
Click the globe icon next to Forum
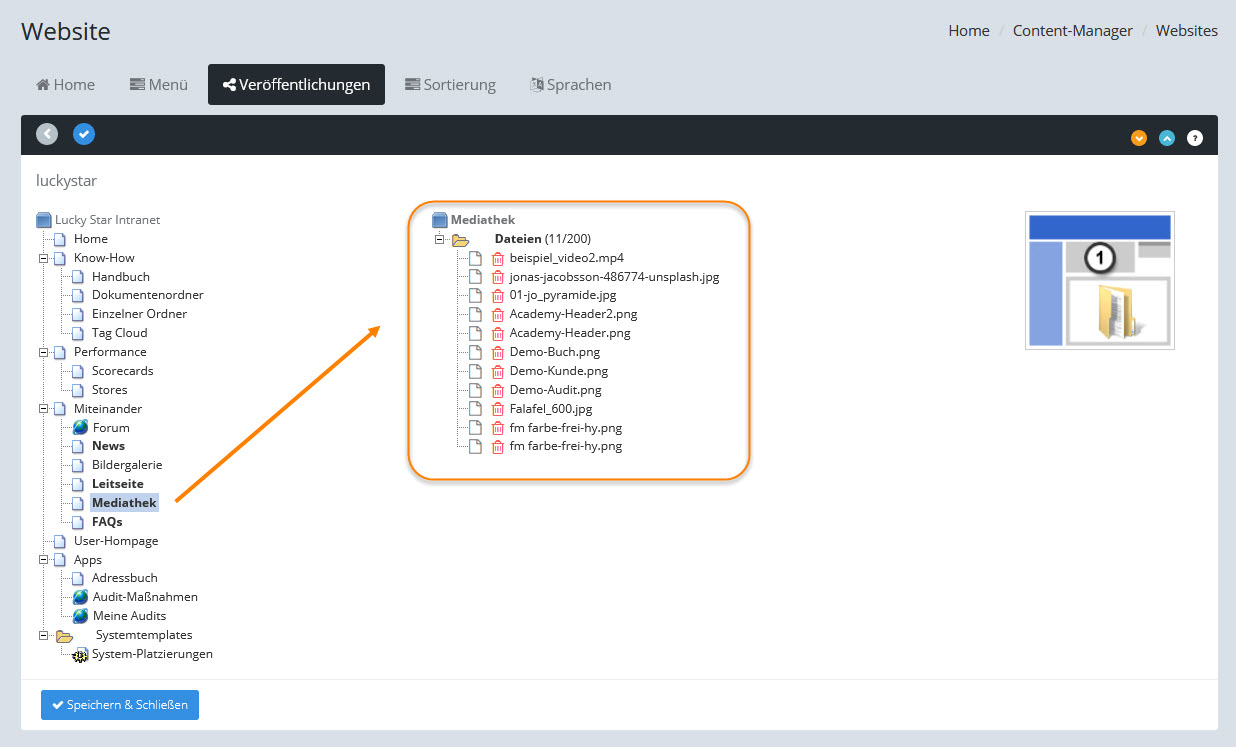click(80, 427)
